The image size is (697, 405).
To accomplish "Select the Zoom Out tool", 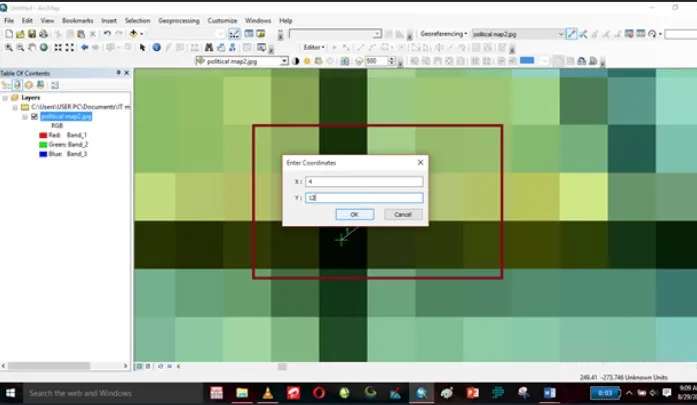I will click(x=20, y=48).
